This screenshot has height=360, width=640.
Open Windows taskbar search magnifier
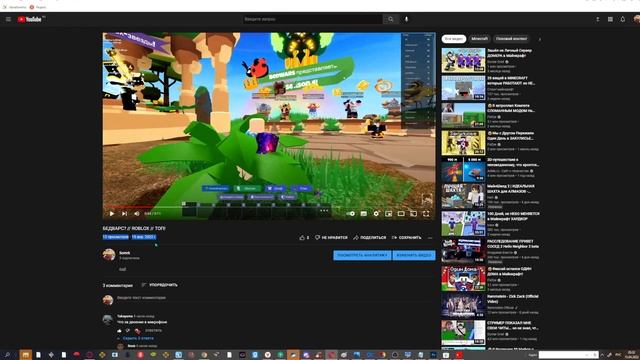[x=7, y=355]
